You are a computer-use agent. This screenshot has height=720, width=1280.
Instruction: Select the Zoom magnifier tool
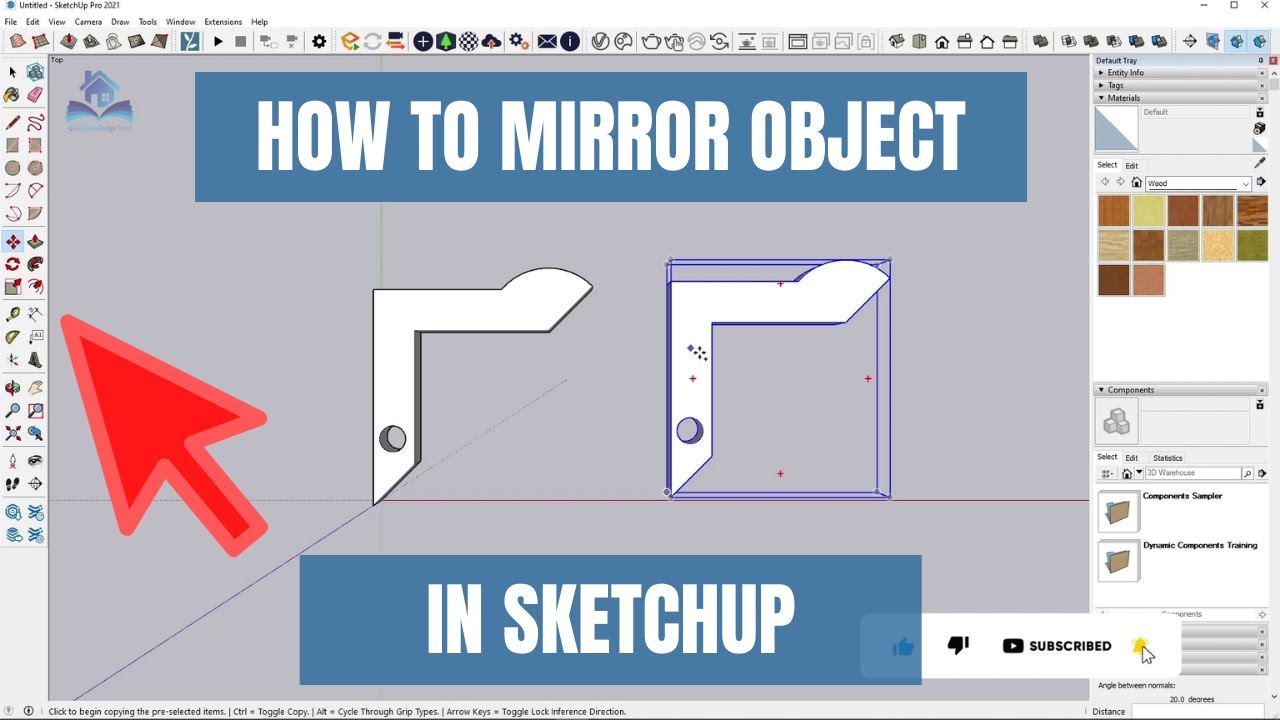tap(13, 410)
